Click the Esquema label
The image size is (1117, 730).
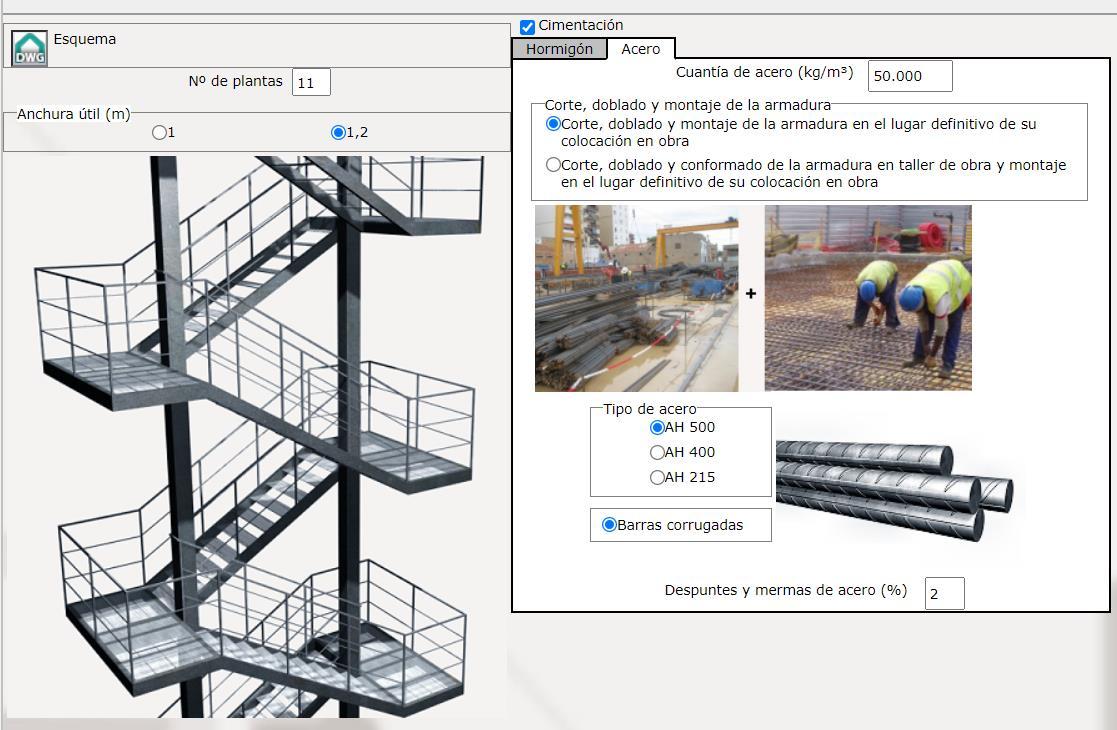[x=85, y=39]
